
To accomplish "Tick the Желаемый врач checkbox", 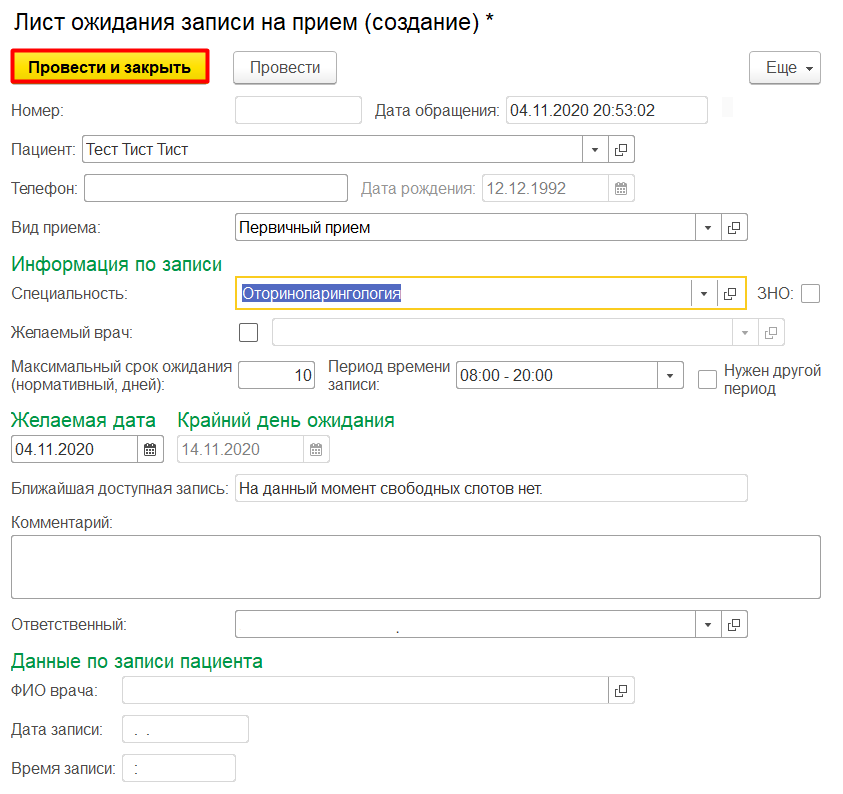I will 249,332.
